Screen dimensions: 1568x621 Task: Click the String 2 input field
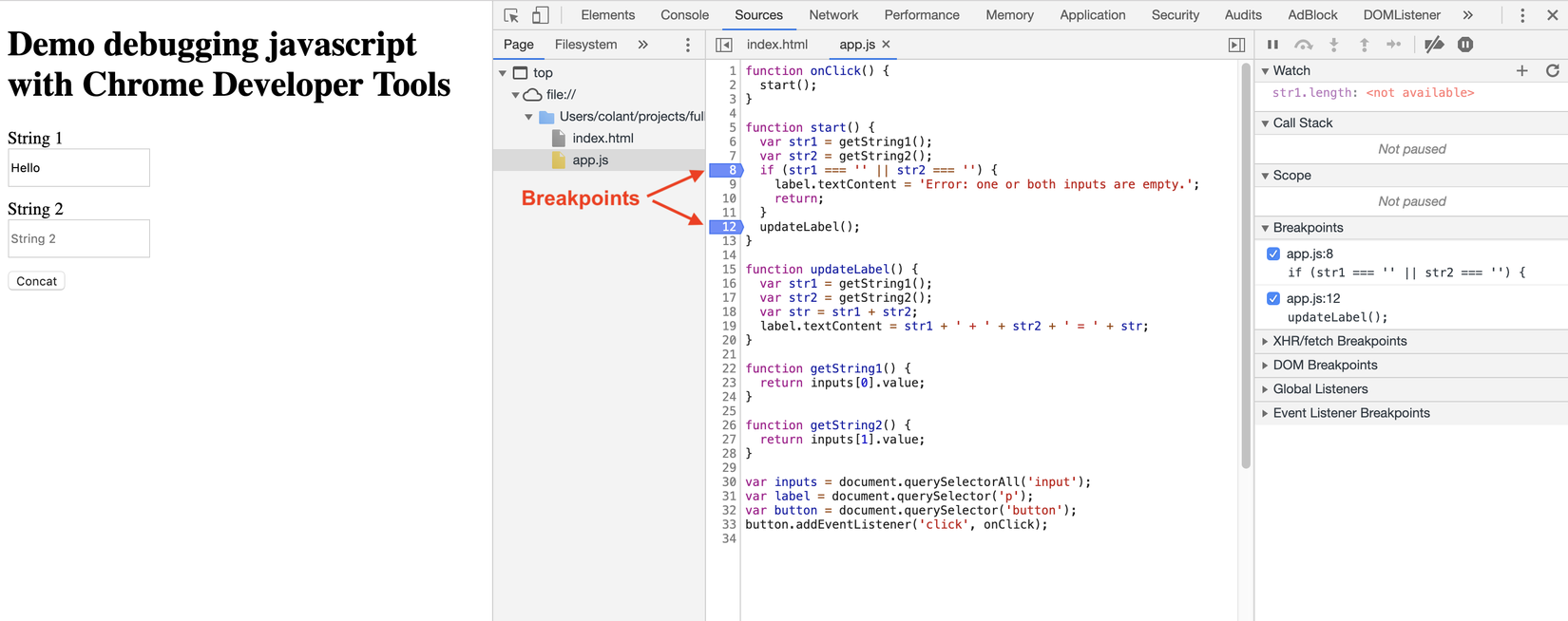coord(79,239)
